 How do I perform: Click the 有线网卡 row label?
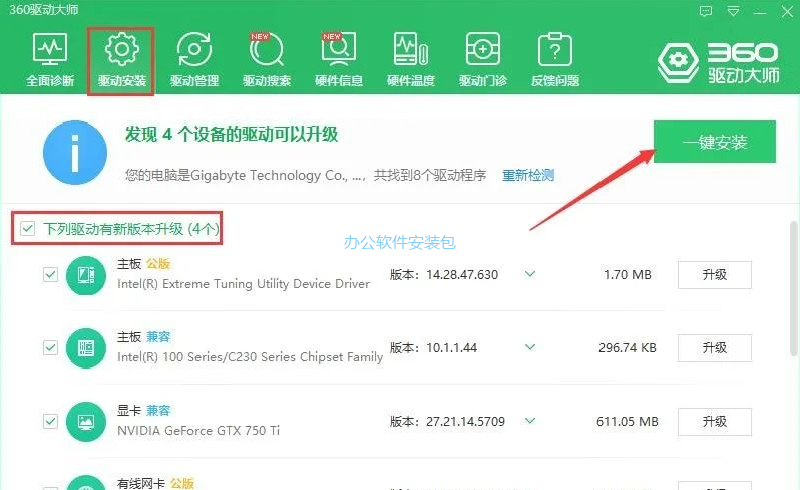(141, 483)
